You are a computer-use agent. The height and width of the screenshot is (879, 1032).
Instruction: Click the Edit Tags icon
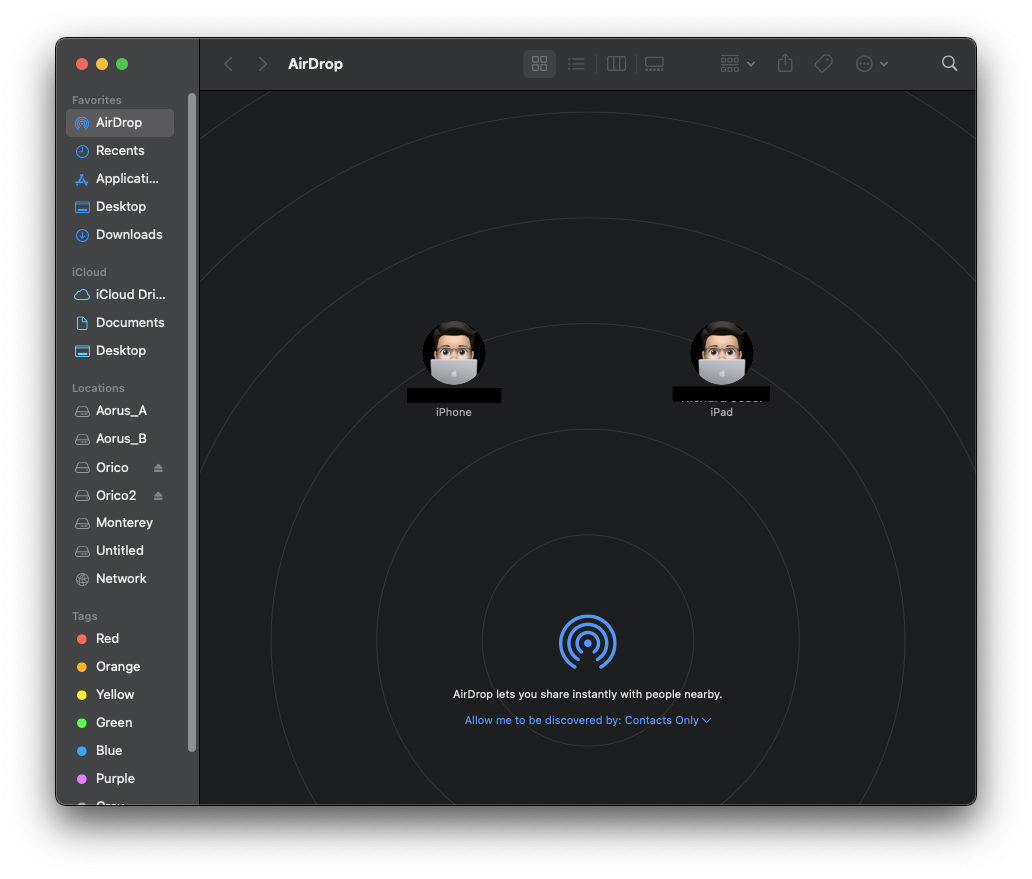pyautogui.click(x=823, y=64)
